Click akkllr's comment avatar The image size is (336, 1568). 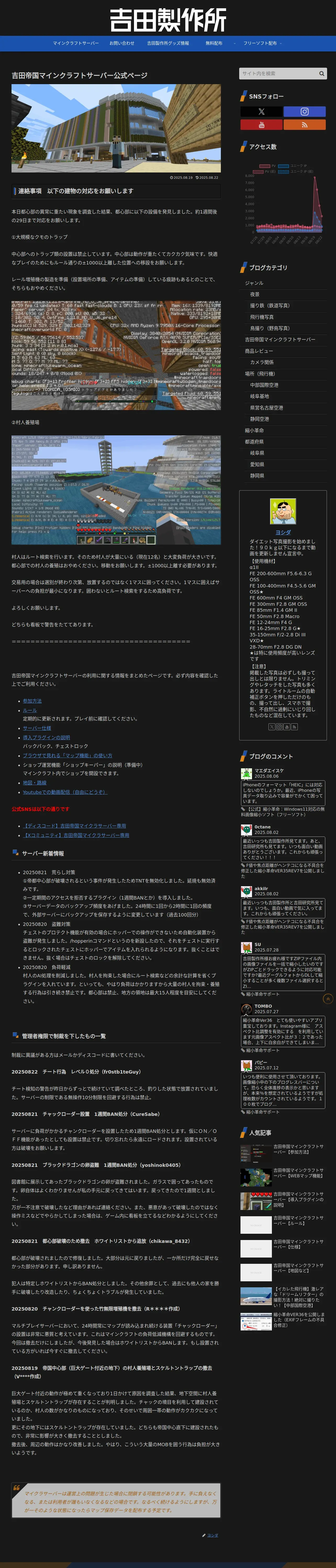(246, 891)
